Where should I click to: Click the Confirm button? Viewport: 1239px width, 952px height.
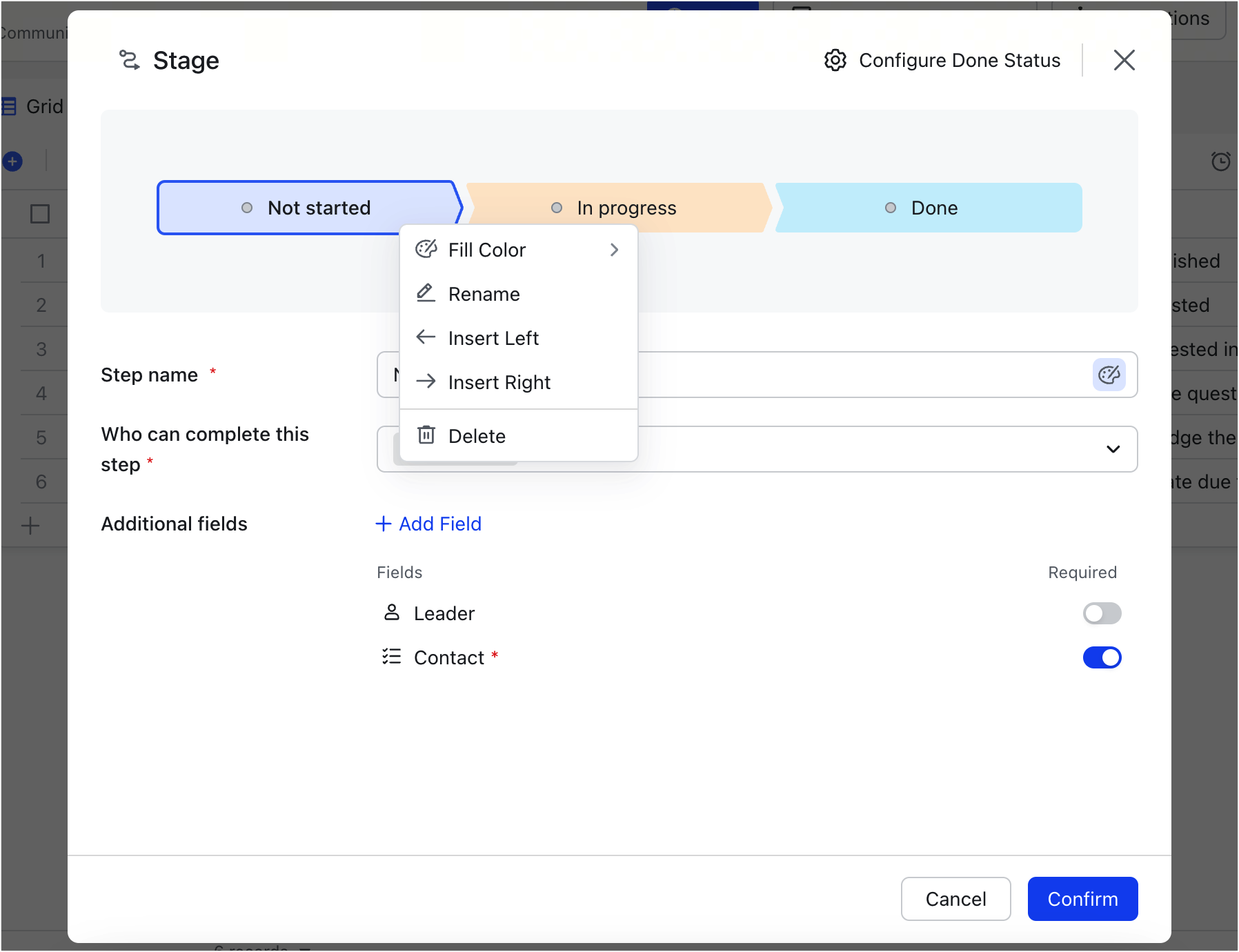pos(1082,899)
